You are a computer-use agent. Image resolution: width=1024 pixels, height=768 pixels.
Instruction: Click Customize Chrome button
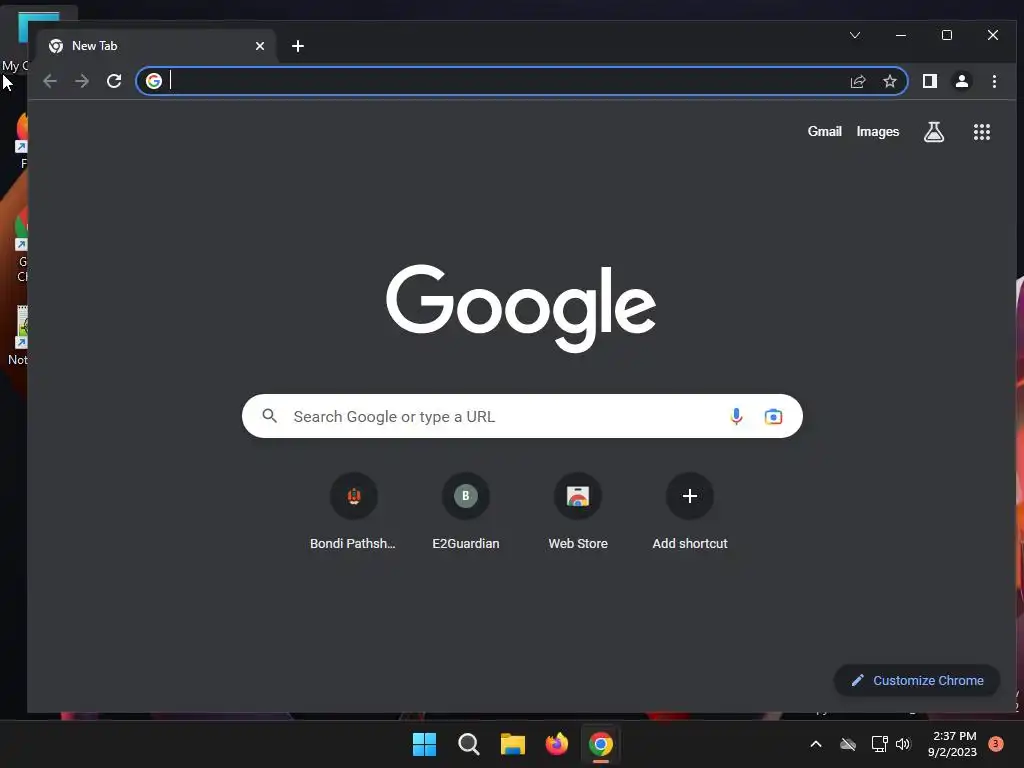[917, 680]
